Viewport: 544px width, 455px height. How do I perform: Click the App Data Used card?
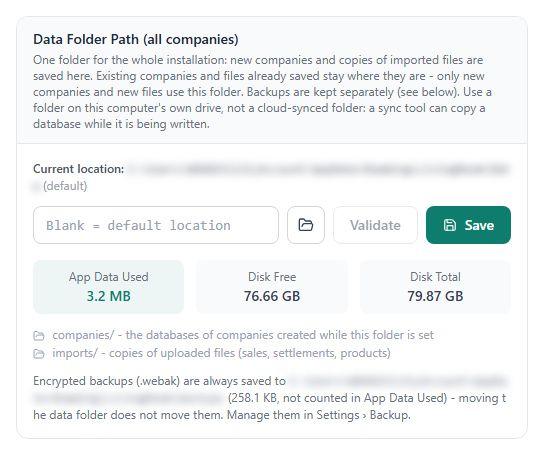tap(109, 287)
